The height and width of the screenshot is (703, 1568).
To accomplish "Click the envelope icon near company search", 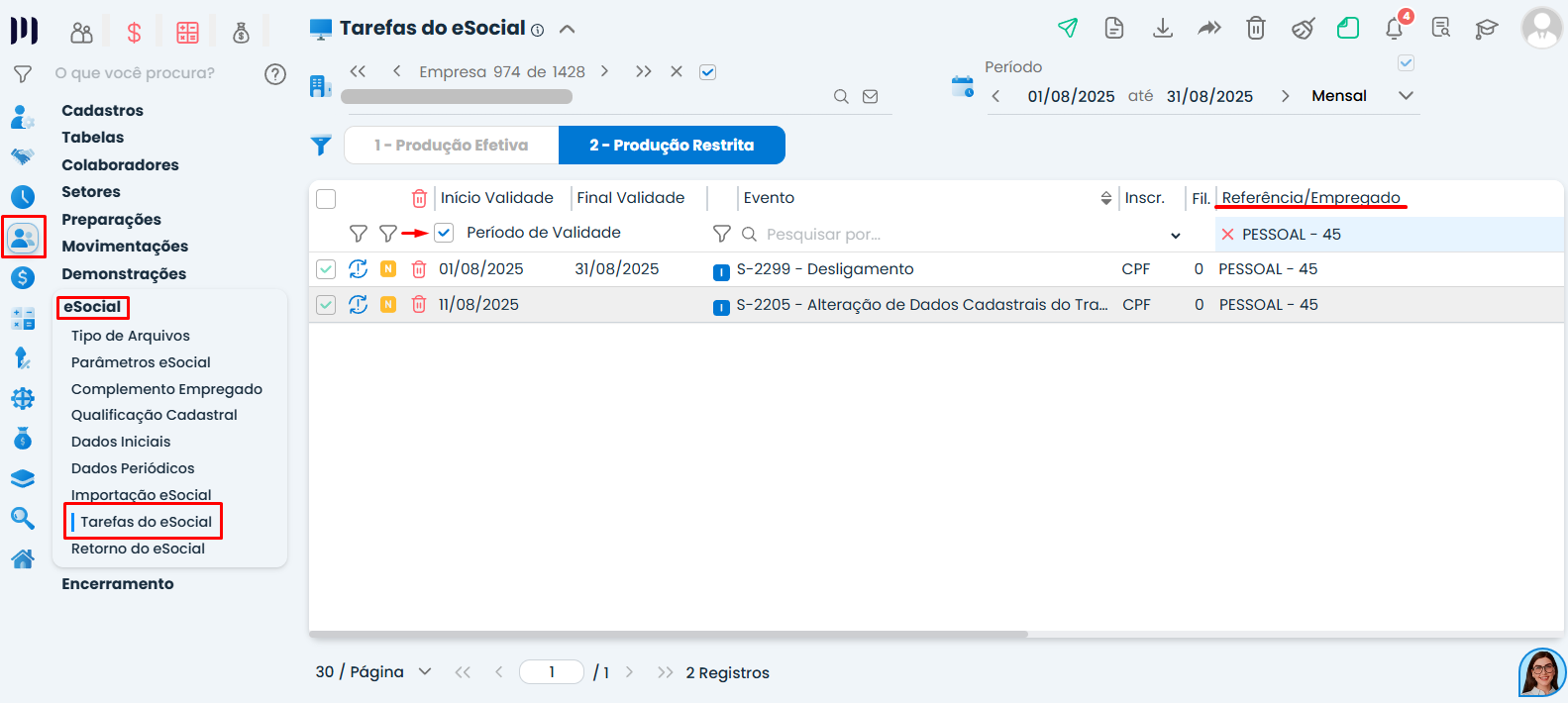I will click(871, 96).
